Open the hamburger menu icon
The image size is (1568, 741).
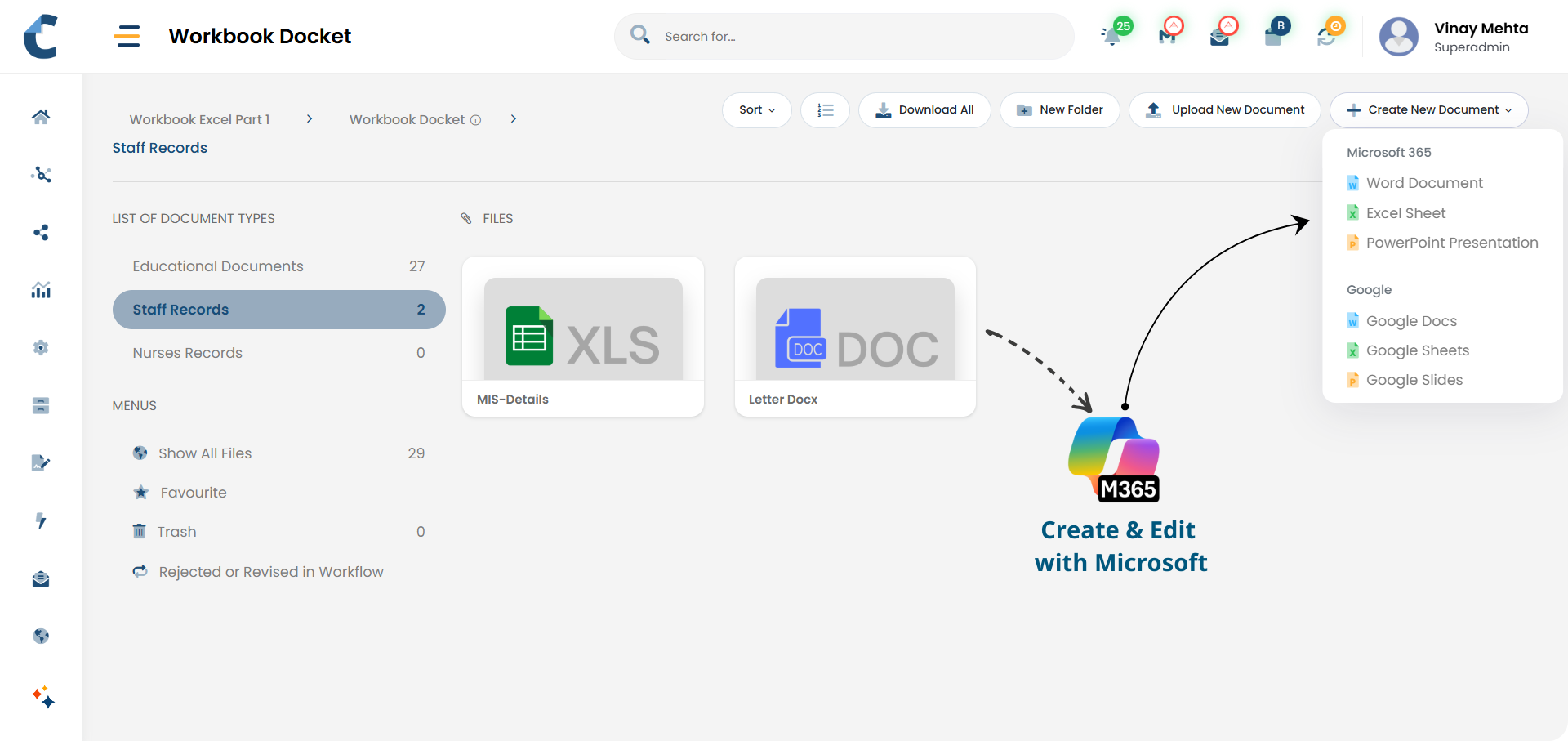(127, 36)
